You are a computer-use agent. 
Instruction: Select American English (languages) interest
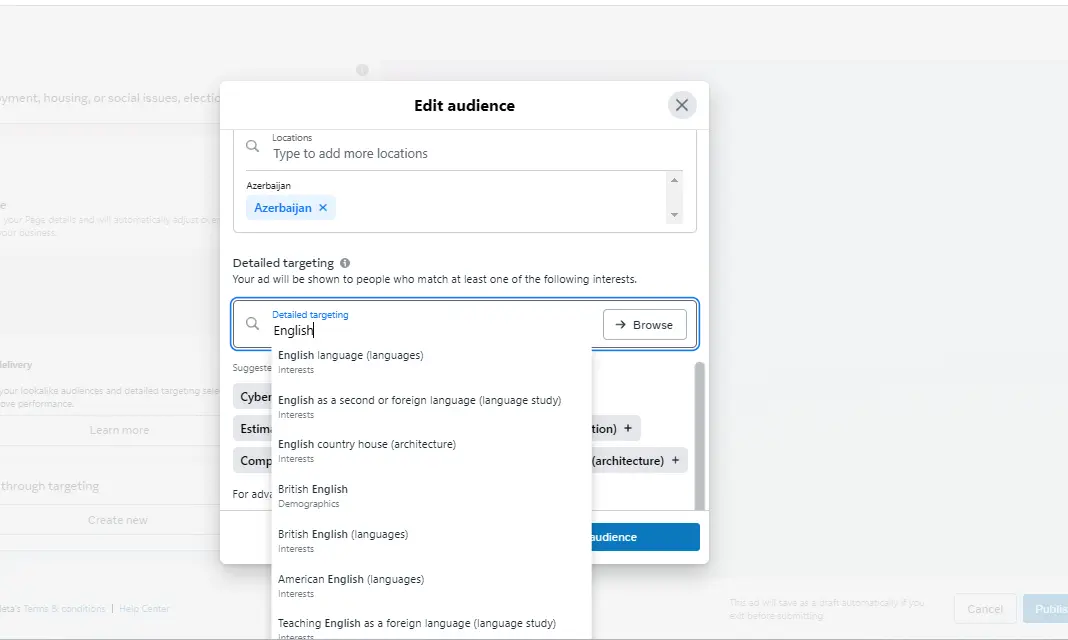pos(431,586)
